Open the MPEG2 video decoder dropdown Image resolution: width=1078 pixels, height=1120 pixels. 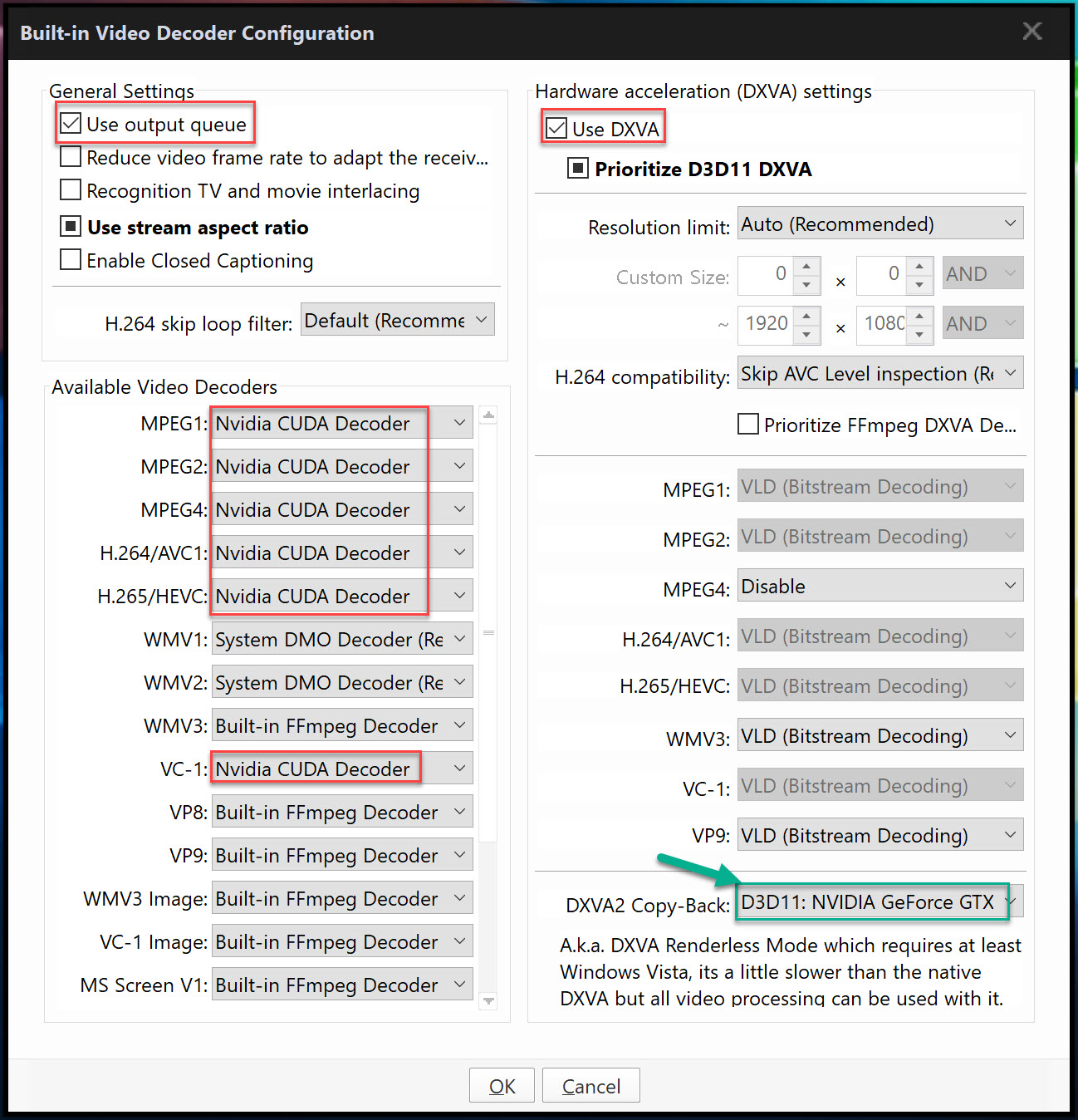pyautogui.click(x=342, y=466)
